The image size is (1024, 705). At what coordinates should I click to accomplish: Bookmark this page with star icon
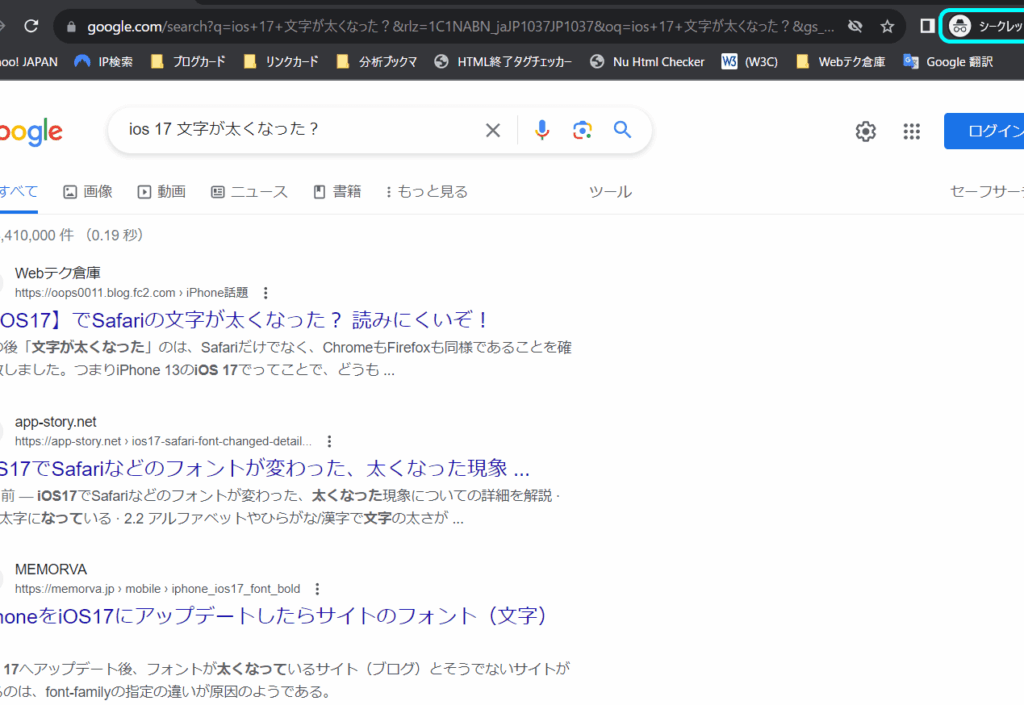pyautogui.click(x=887, y=26)
